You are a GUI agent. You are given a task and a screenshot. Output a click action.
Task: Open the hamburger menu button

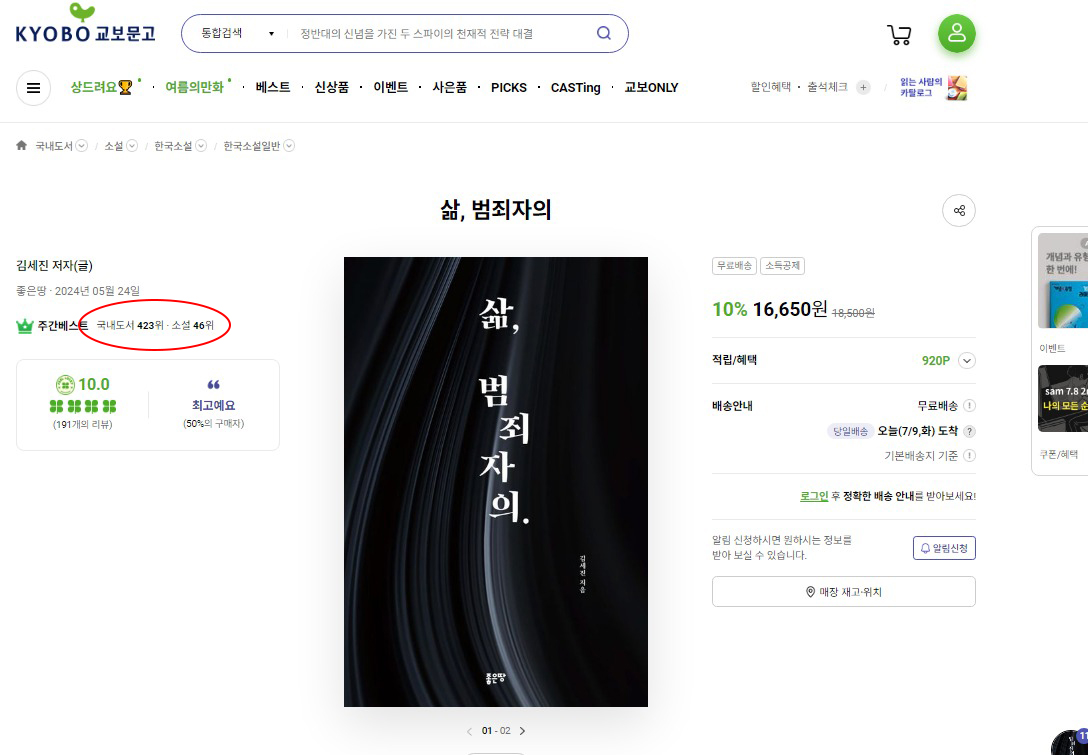pos(33,88)
